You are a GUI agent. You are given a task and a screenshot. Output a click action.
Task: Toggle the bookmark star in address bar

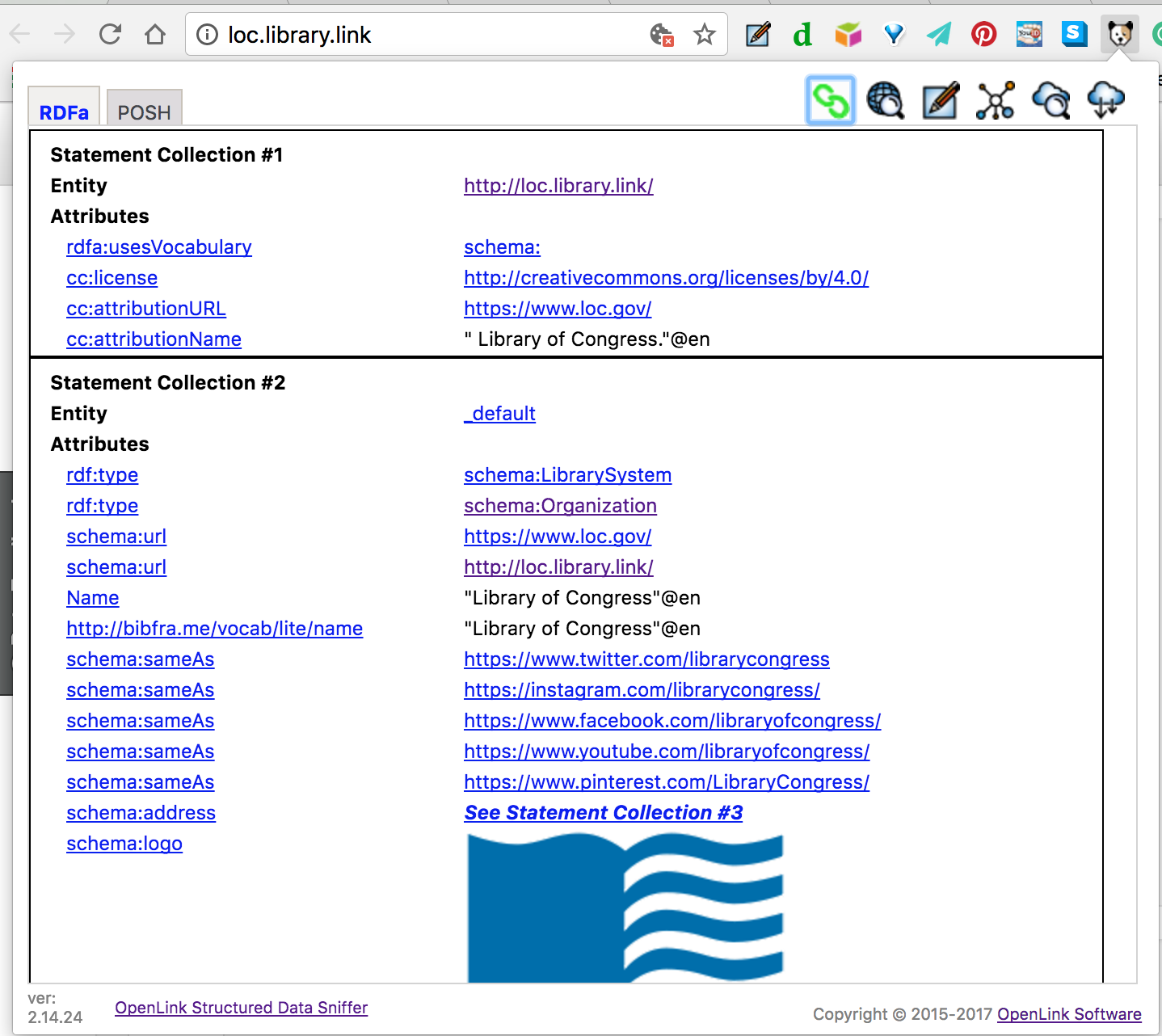[705, 34]
